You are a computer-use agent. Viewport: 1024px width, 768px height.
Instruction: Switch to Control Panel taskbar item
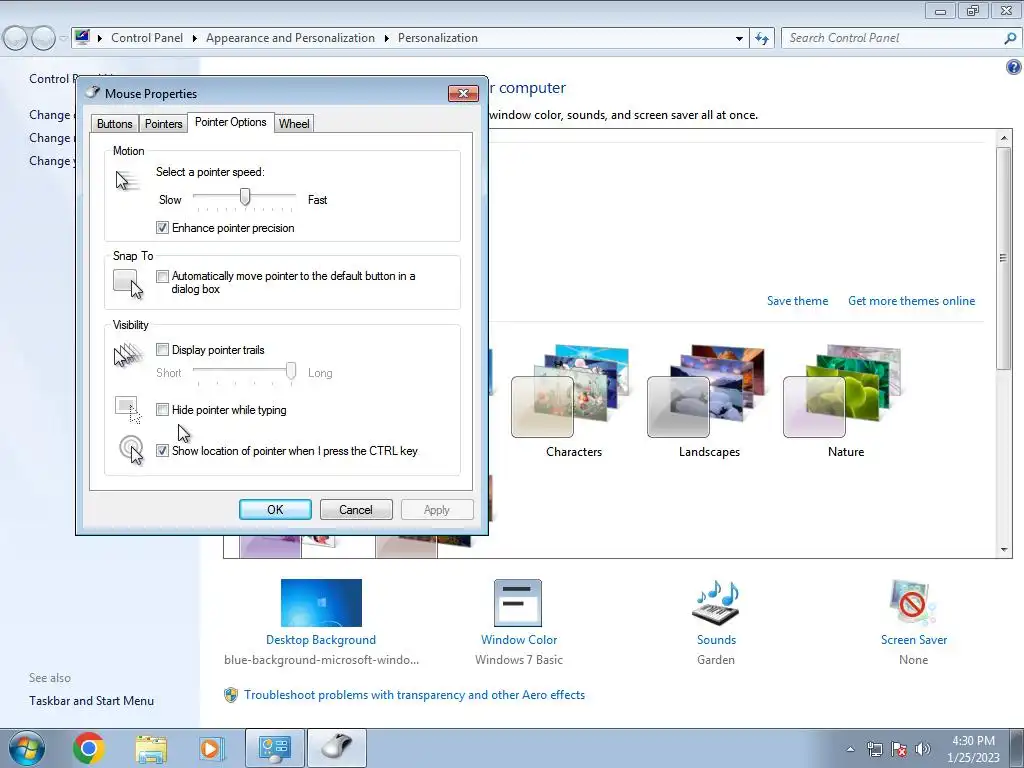(275, 748)
